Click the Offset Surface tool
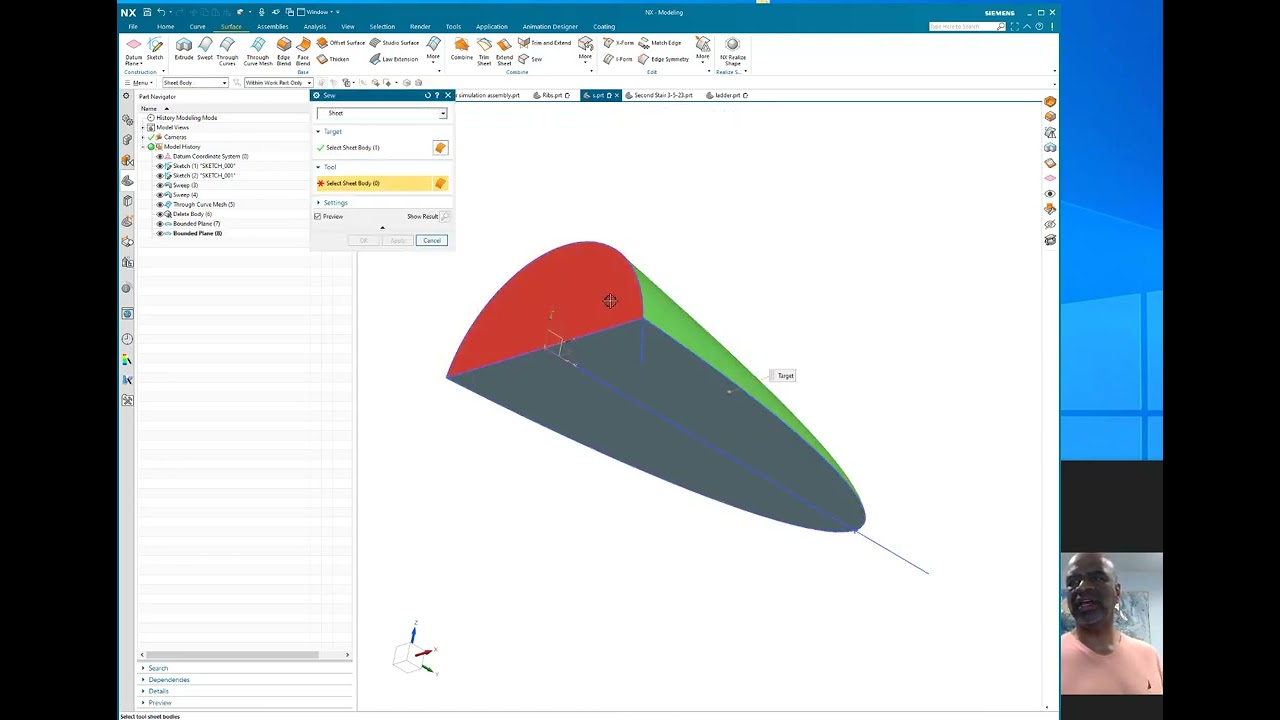Image resolution: width=1280 pixels, height=720 pixels. 341,43
